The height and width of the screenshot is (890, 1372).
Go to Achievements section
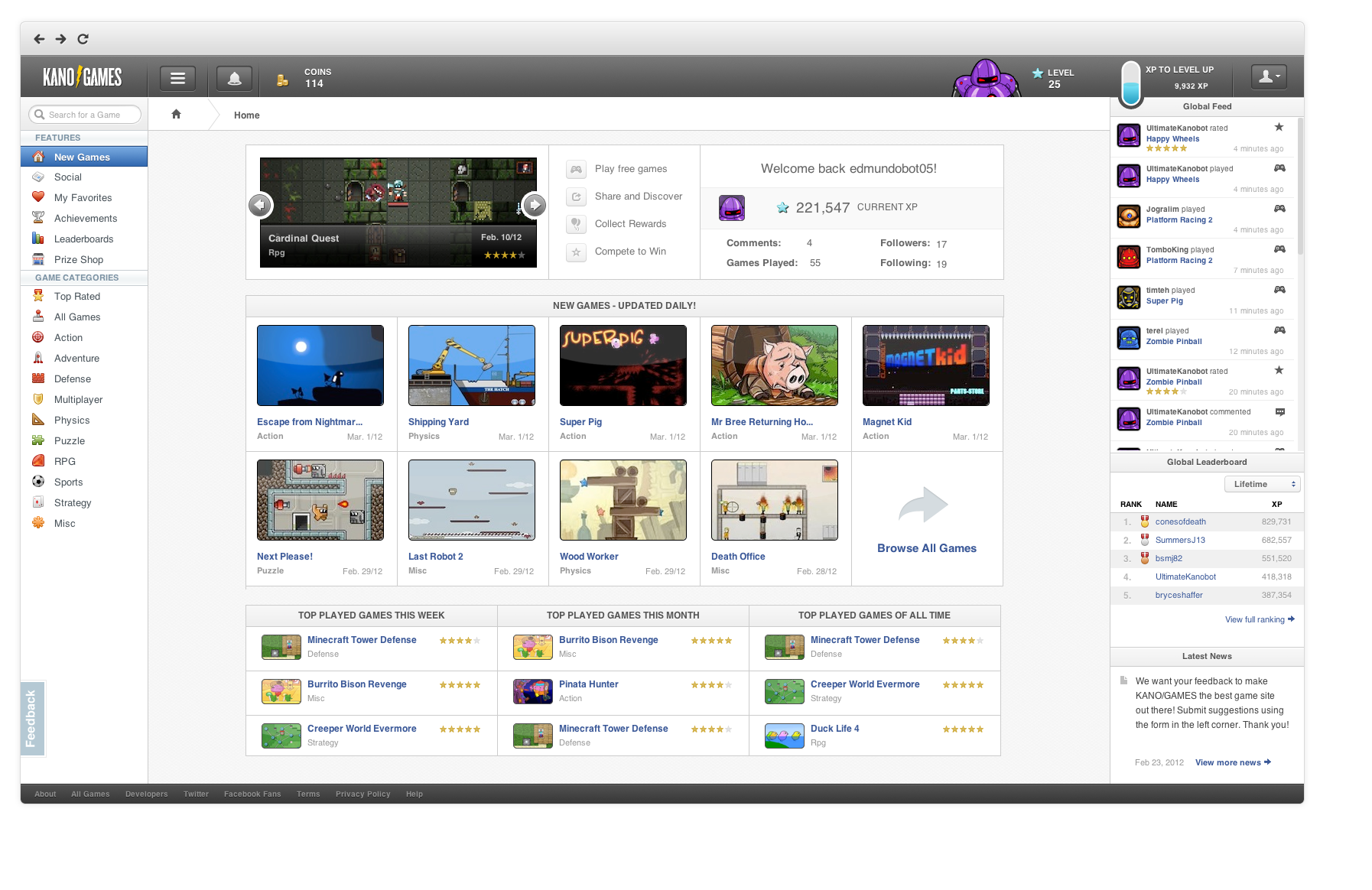click(84, 219)
